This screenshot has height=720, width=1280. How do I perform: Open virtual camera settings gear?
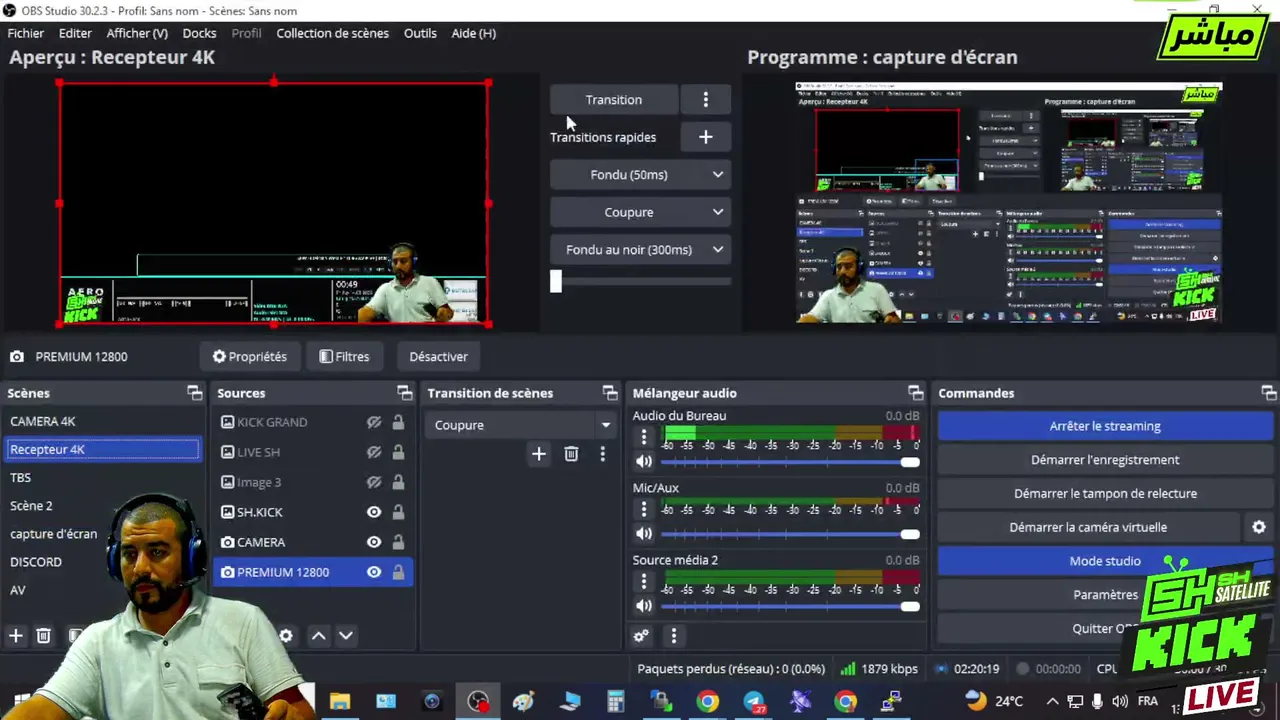[1259, 527]
